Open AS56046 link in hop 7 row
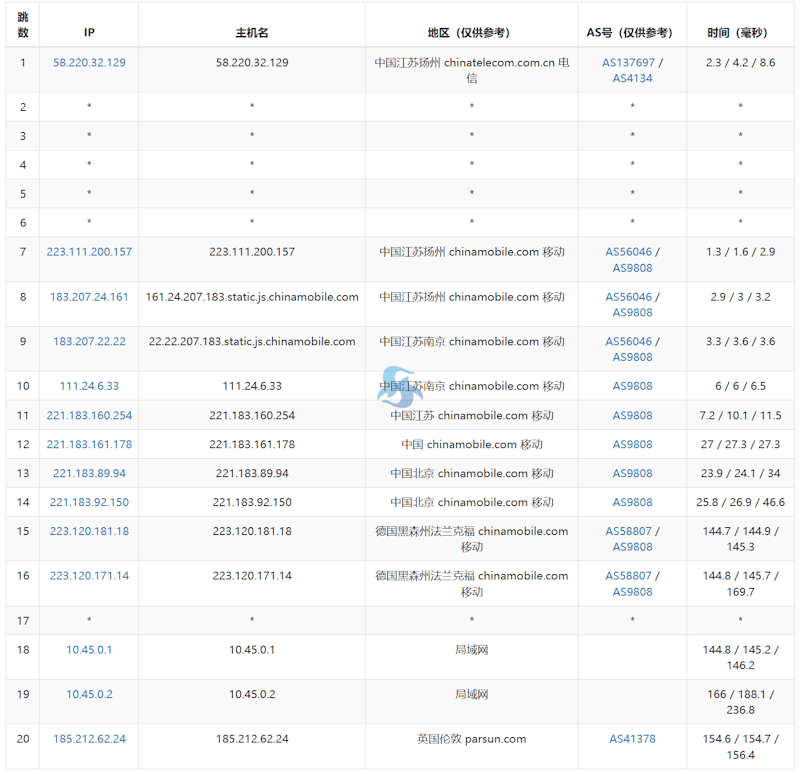 [629, 252]
